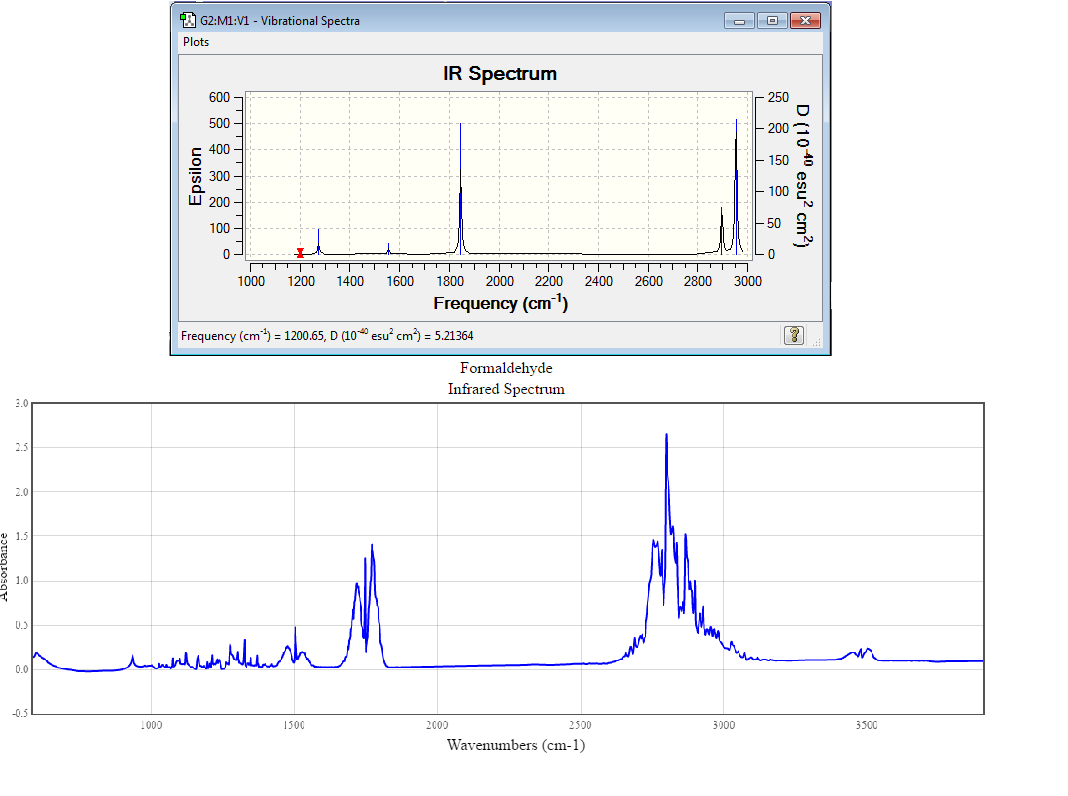
Task: Click the Wavenumbers axis label
Action: click(516, 745)
